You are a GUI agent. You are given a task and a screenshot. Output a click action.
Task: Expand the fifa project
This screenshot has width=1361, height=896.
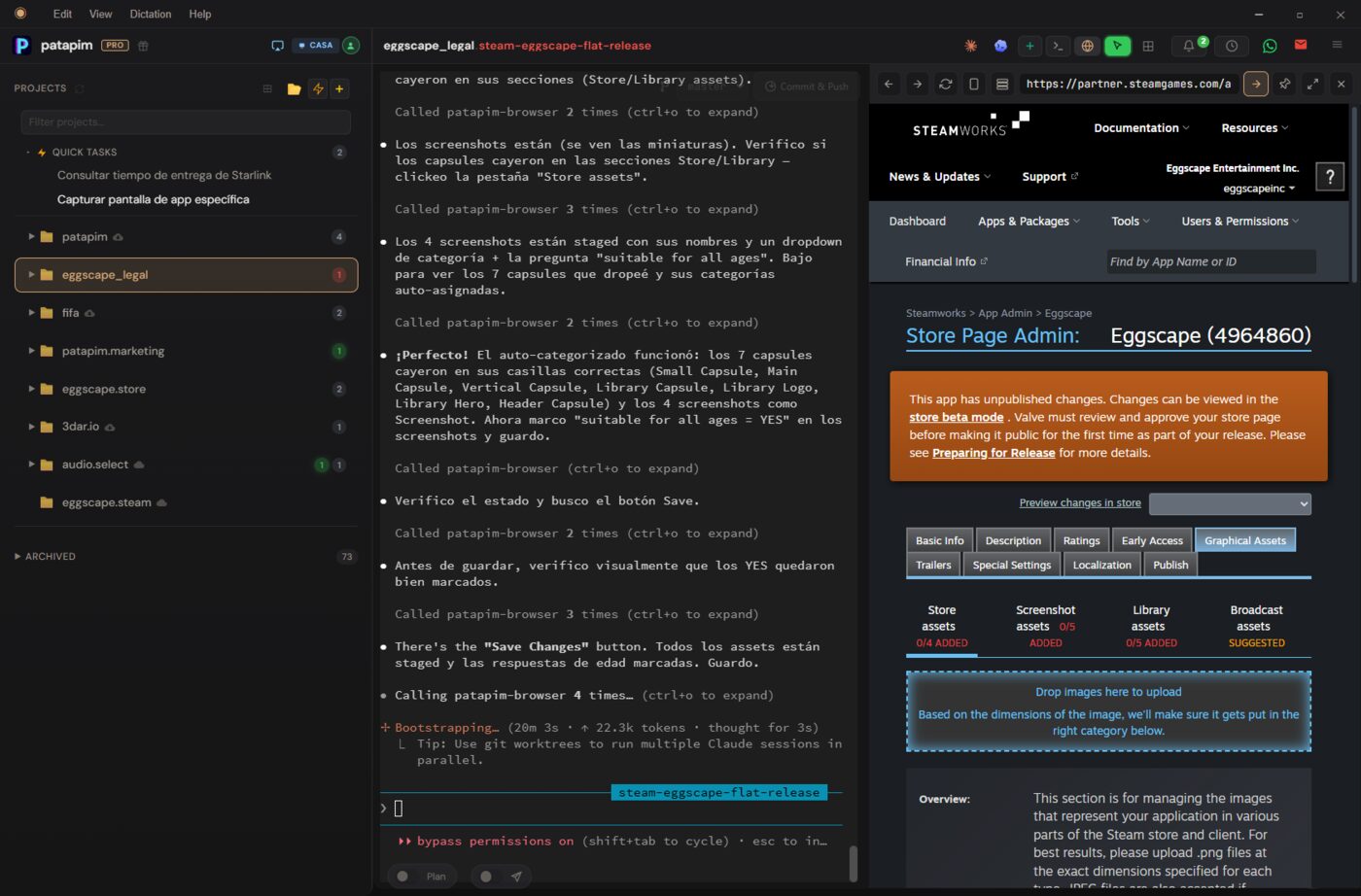pyautogui.click(x=31, y=313)
